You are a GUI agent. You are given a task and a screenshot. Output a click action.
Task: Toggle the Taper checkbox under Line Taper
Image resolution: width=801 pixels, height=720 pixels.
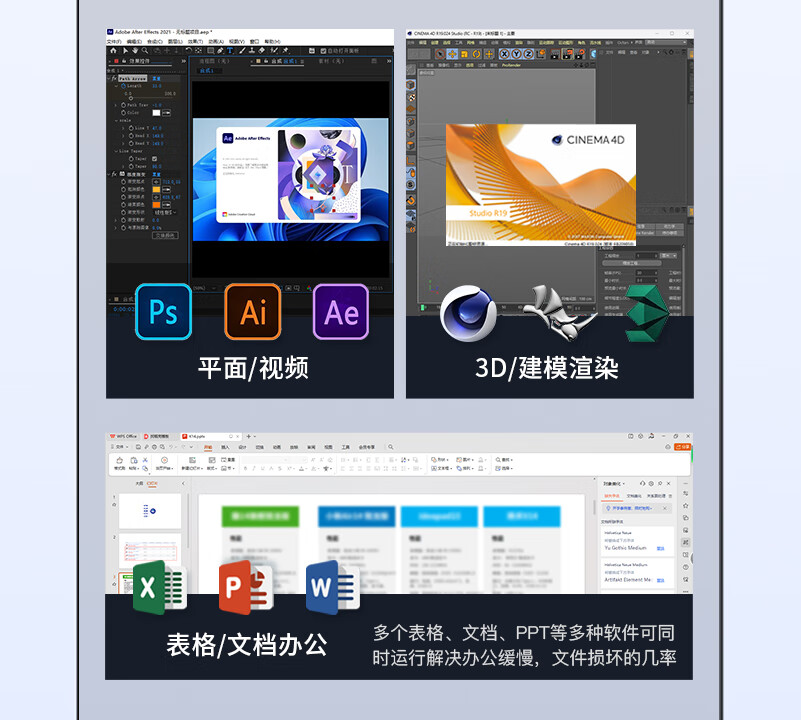pos(155,158)
